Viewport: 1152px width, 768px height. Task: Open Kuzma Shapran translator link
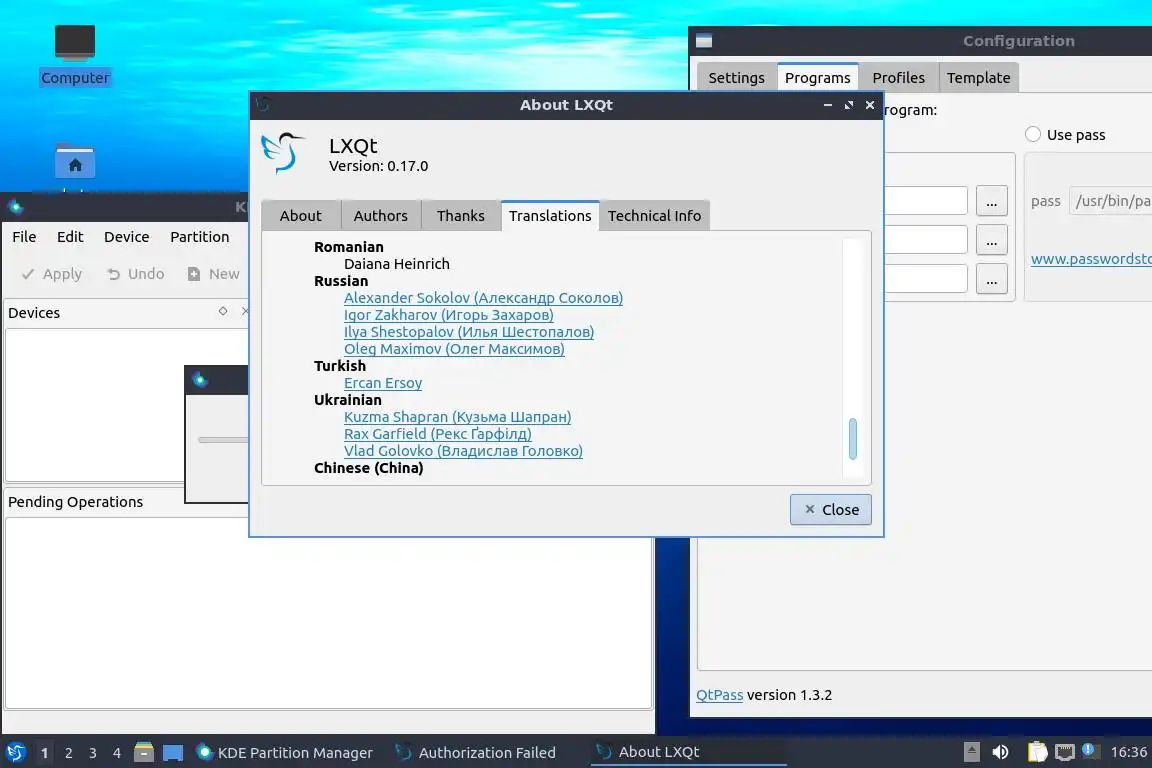458,417
